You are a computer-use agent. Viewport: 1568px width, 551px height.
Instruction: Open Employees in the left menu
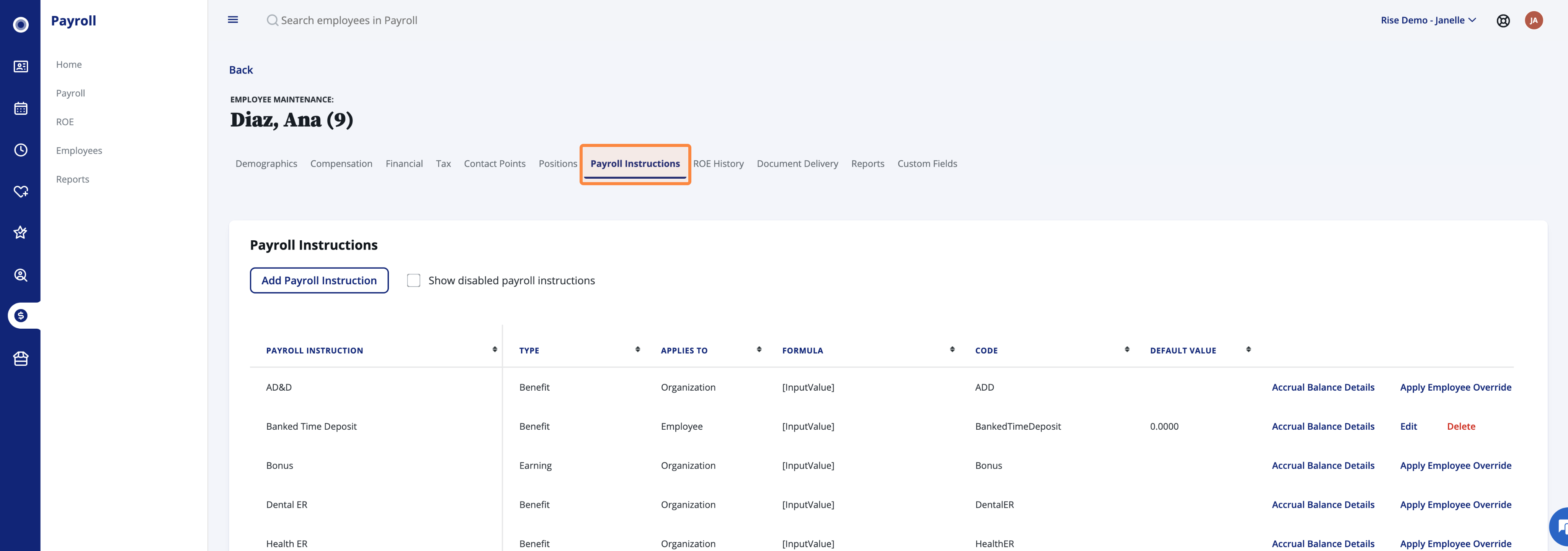click(x=79, y=150)
